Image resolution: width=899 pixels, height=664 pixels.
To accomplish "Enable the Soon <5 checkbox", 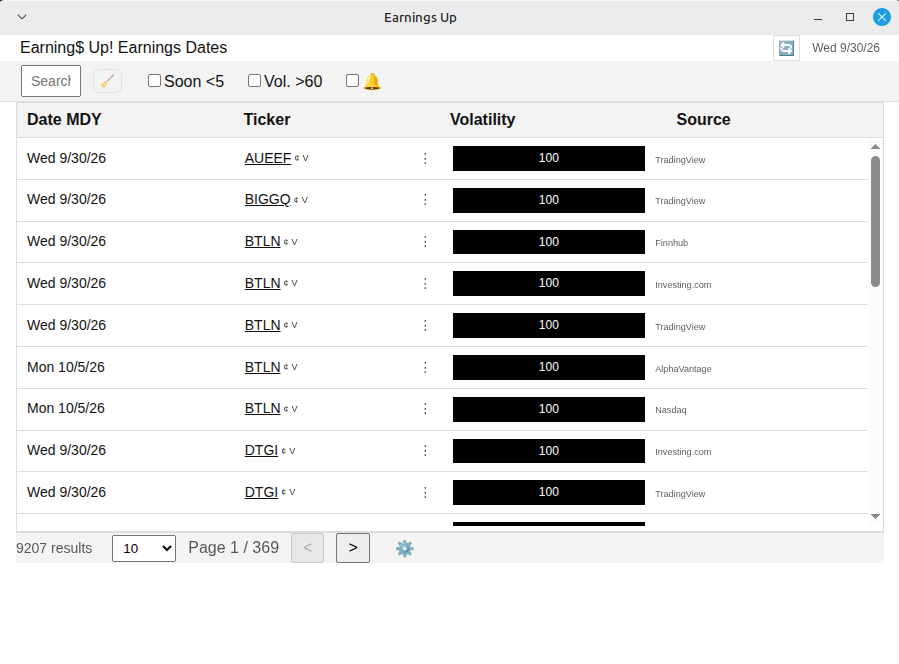I will click(154, 81).
